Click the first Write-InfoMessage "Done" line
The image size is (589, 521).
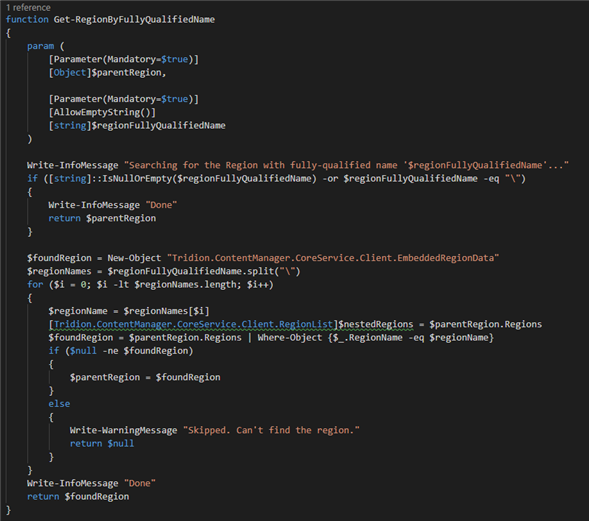pos(113,205)
